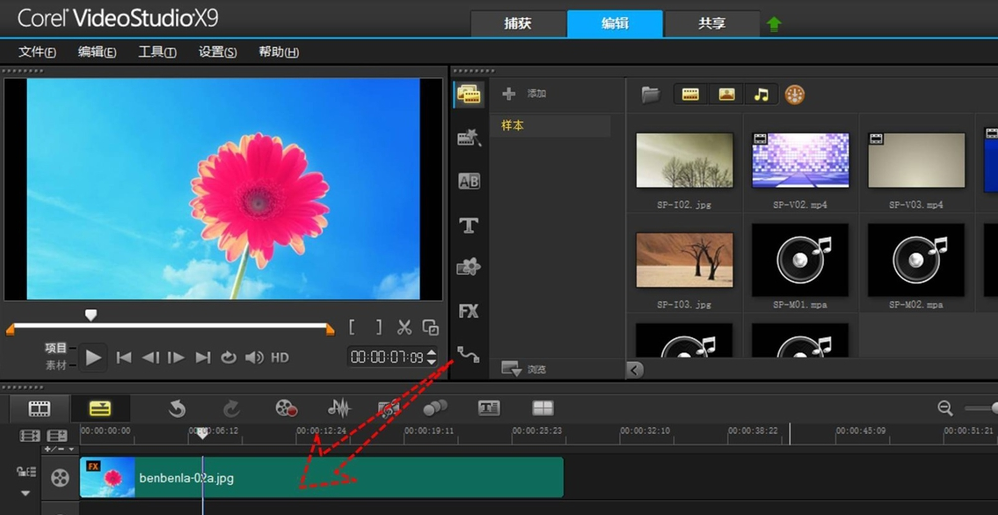Select the SP-V02.mp4 thumbnail
This screenshot has height=515, width=998.
tap(800, 160)
